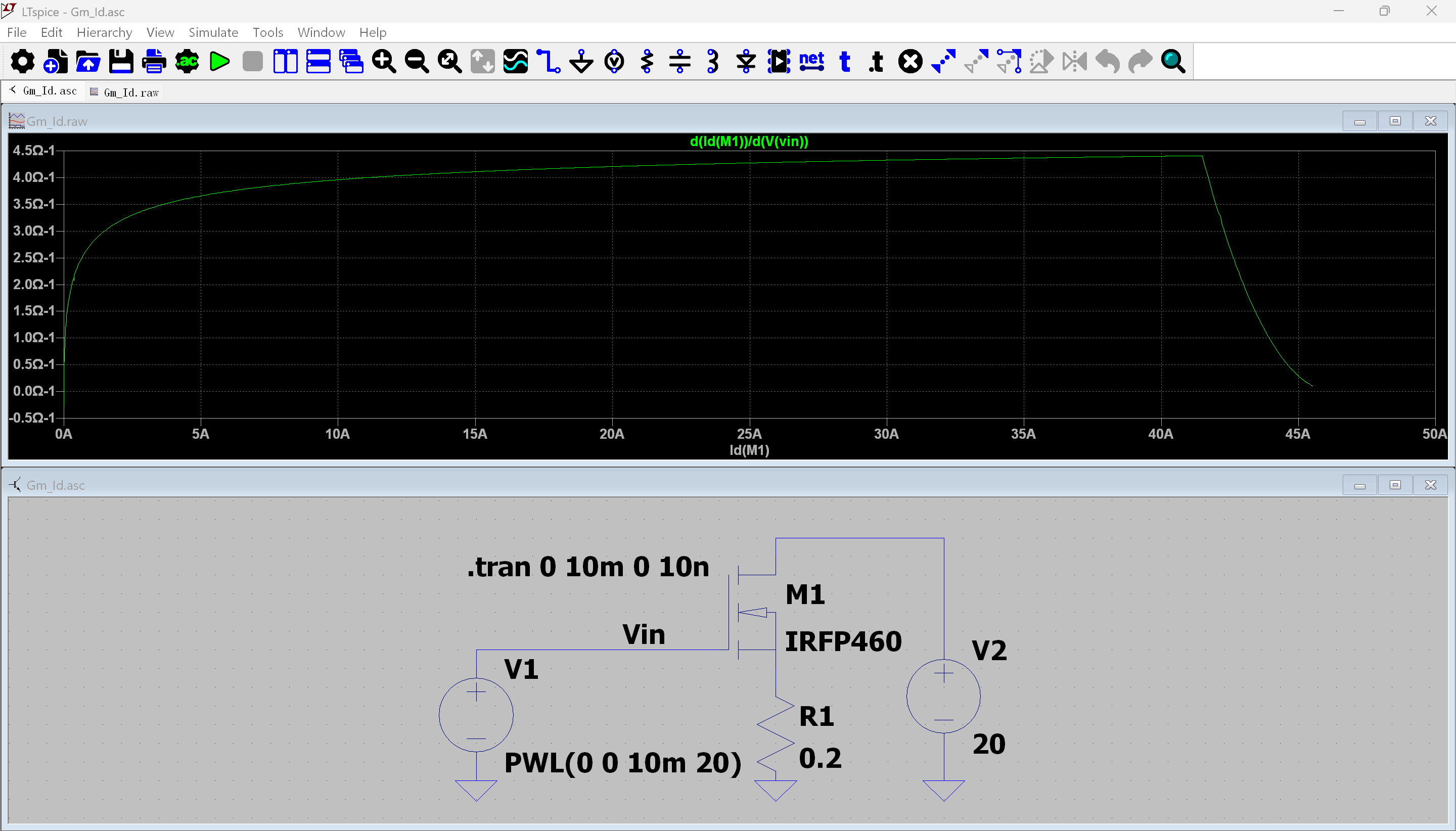Click the V2 source value 20
This screenshot has height=831, width=1456.
[x=989, y=744]
